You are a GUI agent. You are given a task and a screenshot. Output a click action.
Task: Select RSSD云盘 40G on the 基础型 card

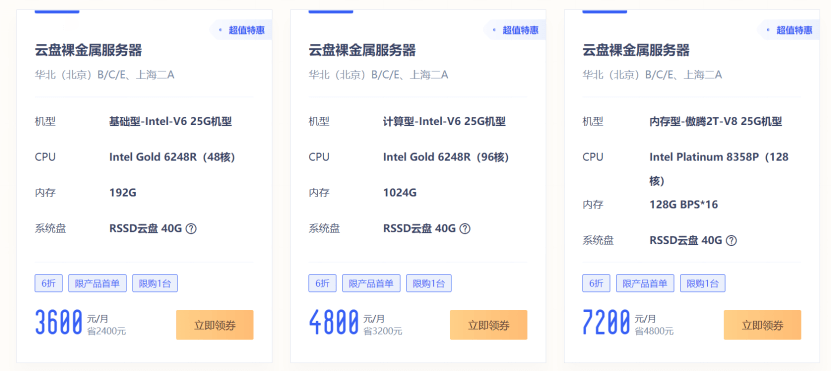point(146,229)
